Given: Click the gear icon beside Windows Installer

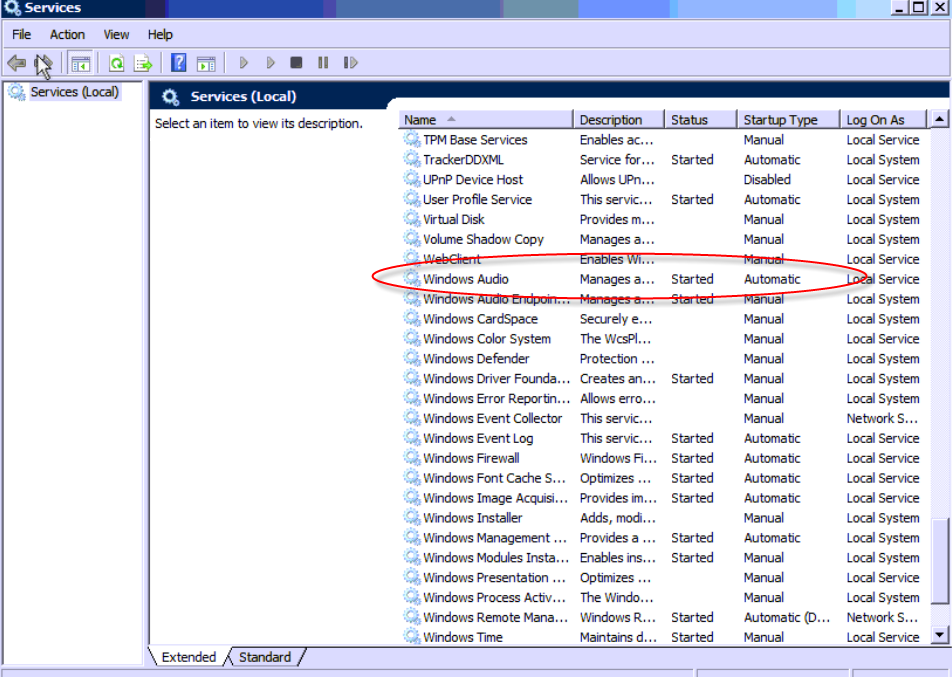Looking at the screenshot, I should 412,517.
